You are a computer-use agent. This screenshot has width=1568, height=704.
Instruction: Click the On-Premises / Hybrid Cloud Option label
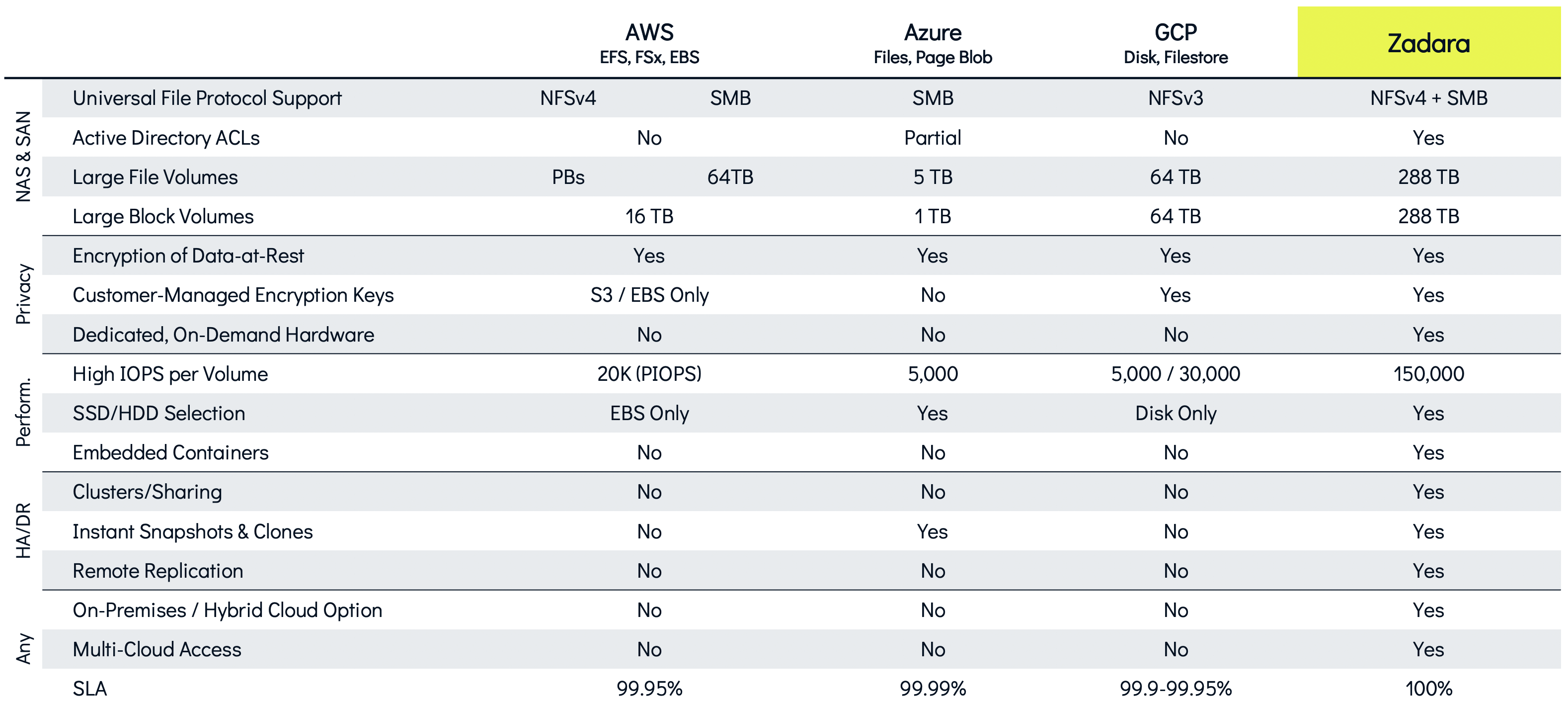click(x=227, y=610)
